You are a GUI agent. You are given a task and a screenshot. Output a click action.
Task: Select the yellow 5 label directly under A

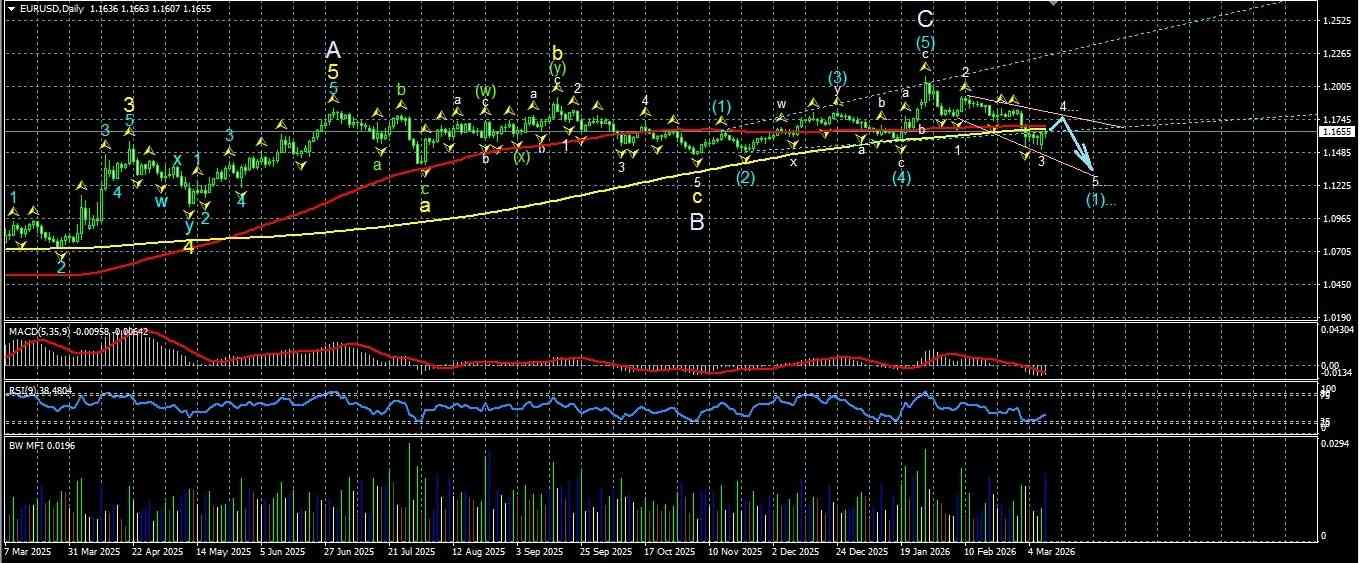click(333, 72)
